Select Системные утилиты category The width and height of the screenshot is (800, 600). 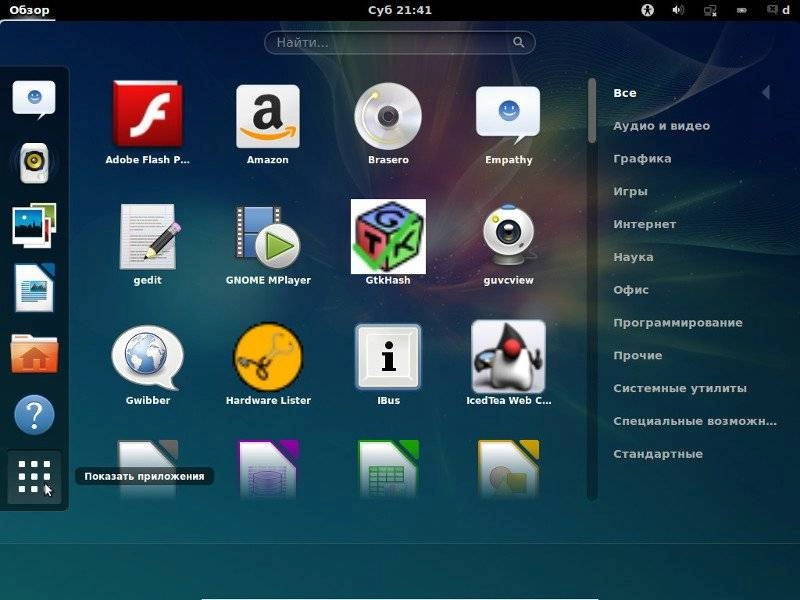coord(680,388)
